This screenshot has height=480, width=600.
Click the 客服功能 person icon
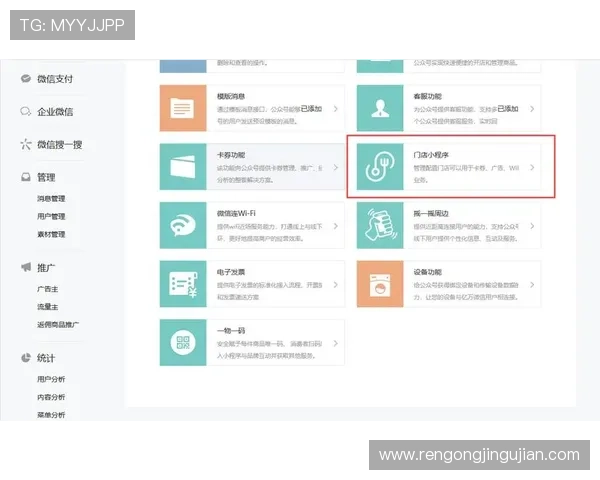tap(380, 108)
